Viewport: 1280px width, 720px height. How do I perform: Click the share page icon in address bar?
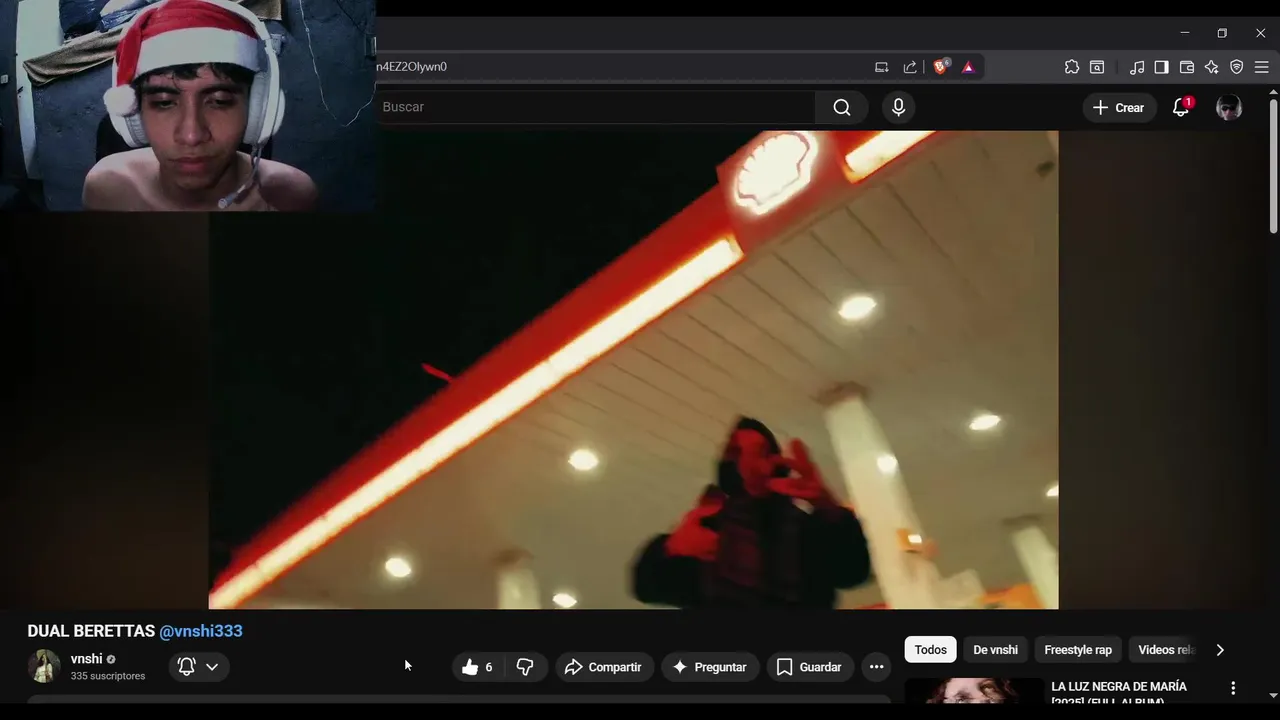tap(910, 67)
